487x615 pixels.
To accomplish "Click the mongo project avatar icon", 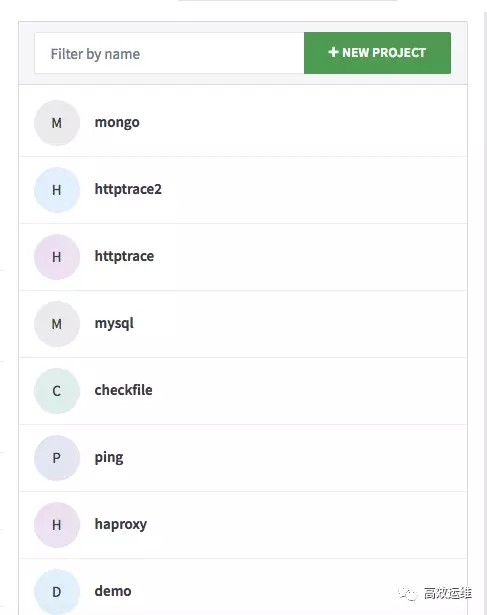I will tap(57, 123).
